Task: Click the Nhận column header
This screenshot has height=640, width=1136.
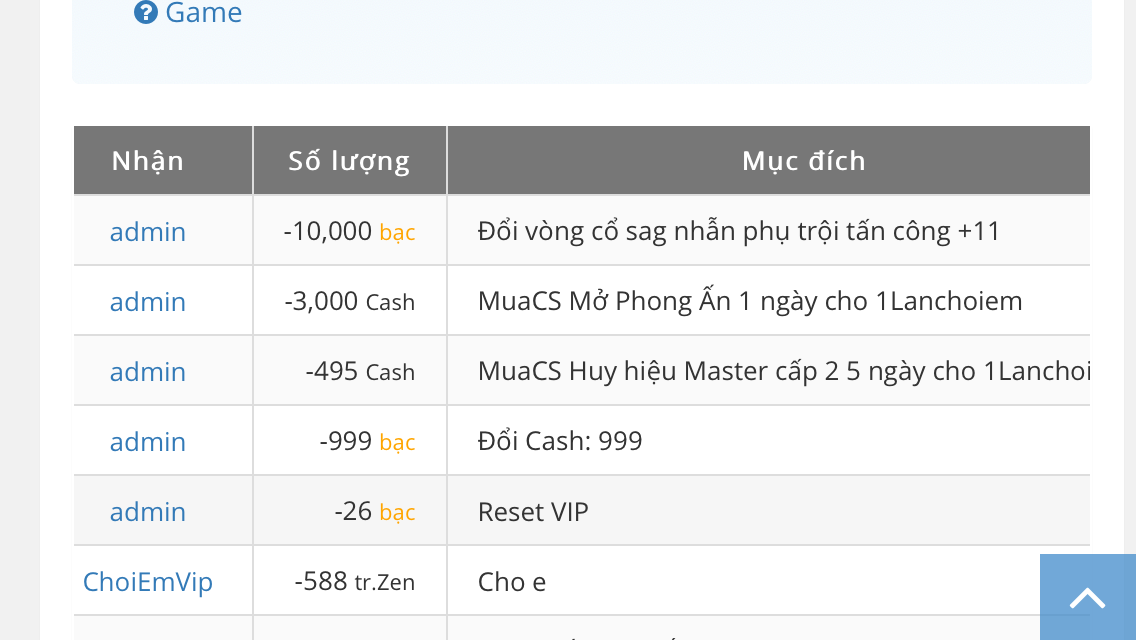Action: (148, 161)
